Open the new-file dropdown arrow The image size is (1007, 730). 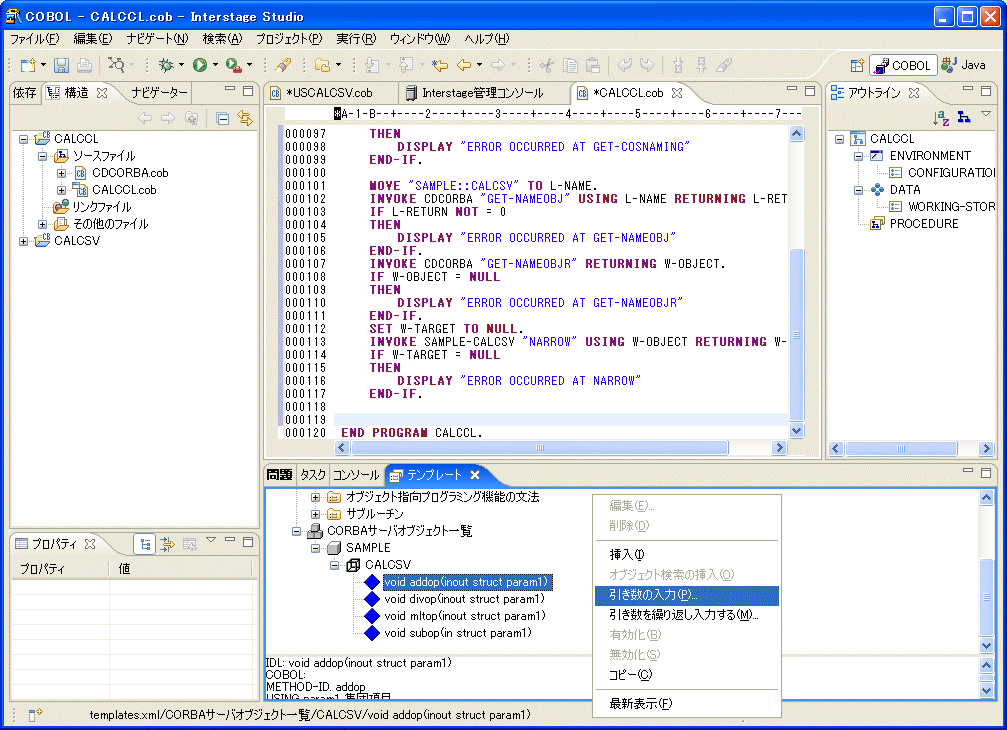tap(43, 65)
